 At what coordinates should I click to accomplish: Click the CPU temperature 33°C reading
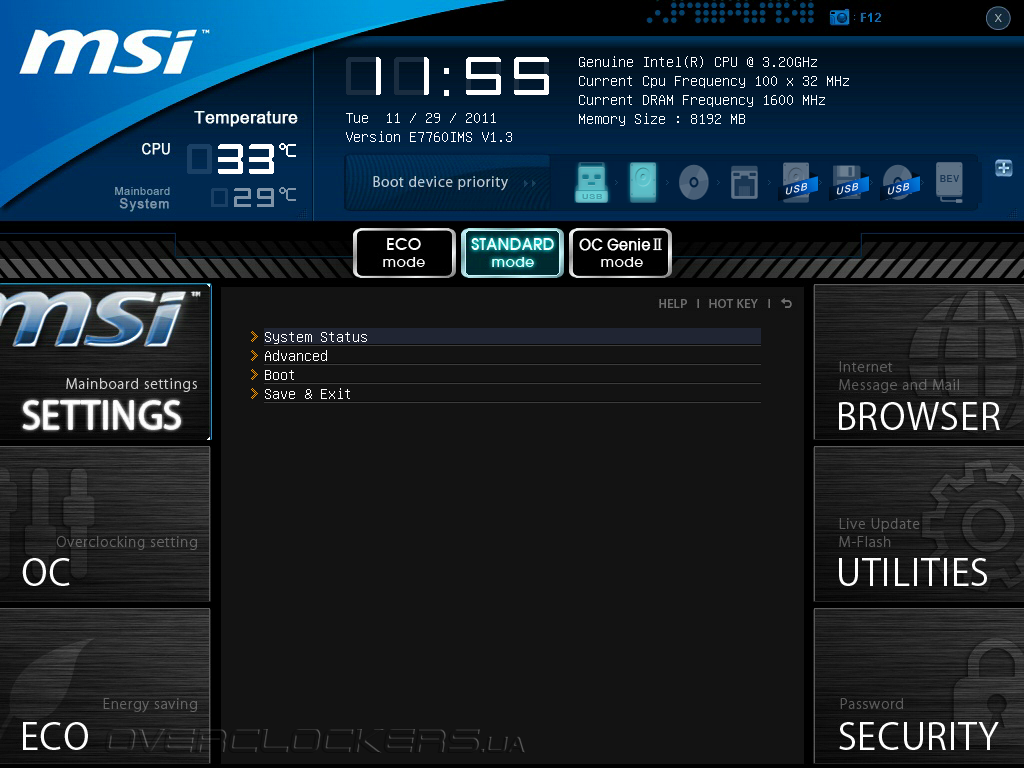(x=242, y=159)
